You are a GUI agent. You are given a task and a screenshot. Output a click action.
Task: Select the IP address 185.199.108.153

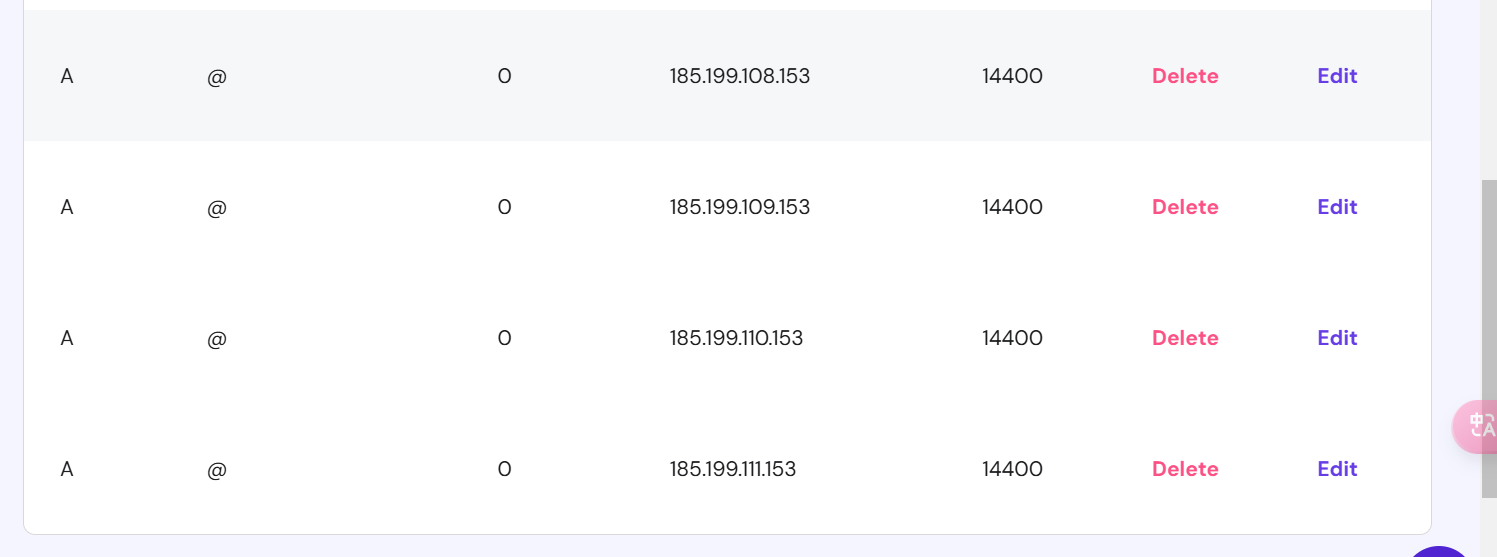[x=740, y=76]
